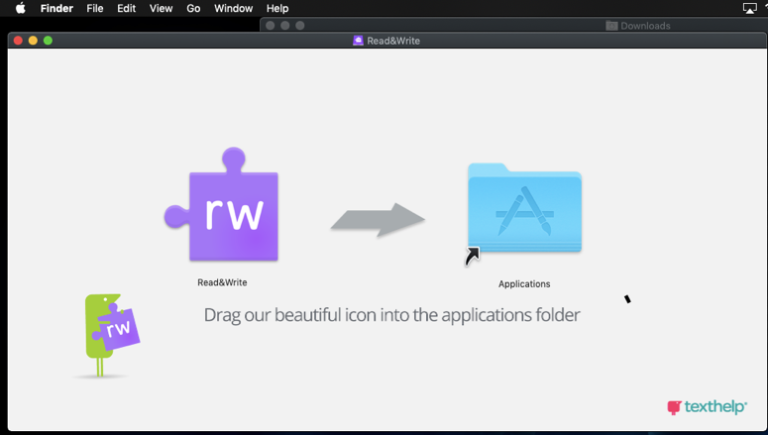This screenshot has height=435, width=768.
Task: Open the Finder menu
Action: pos(56,8)
